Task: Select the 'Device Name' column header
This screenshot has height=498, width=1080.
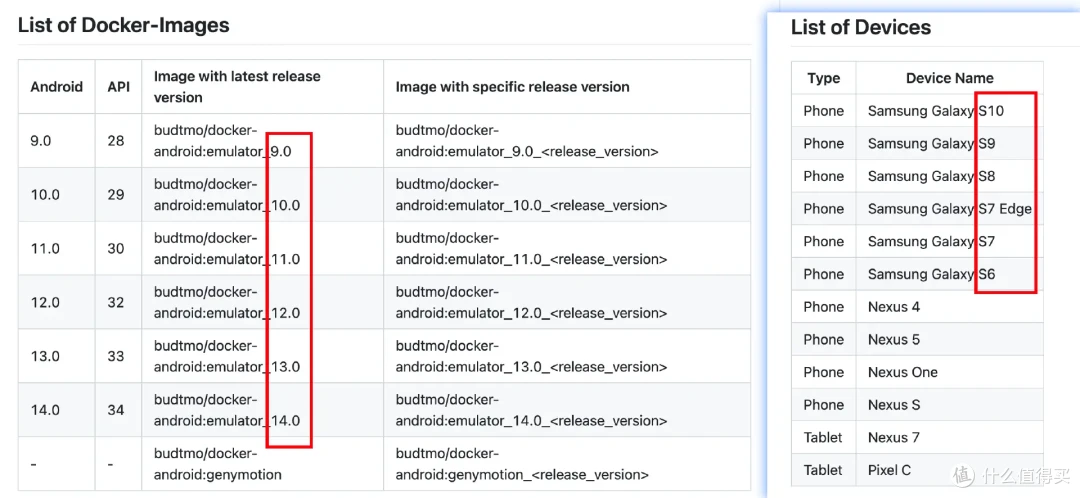Action: pyautogui.click(x=949, y=78)
